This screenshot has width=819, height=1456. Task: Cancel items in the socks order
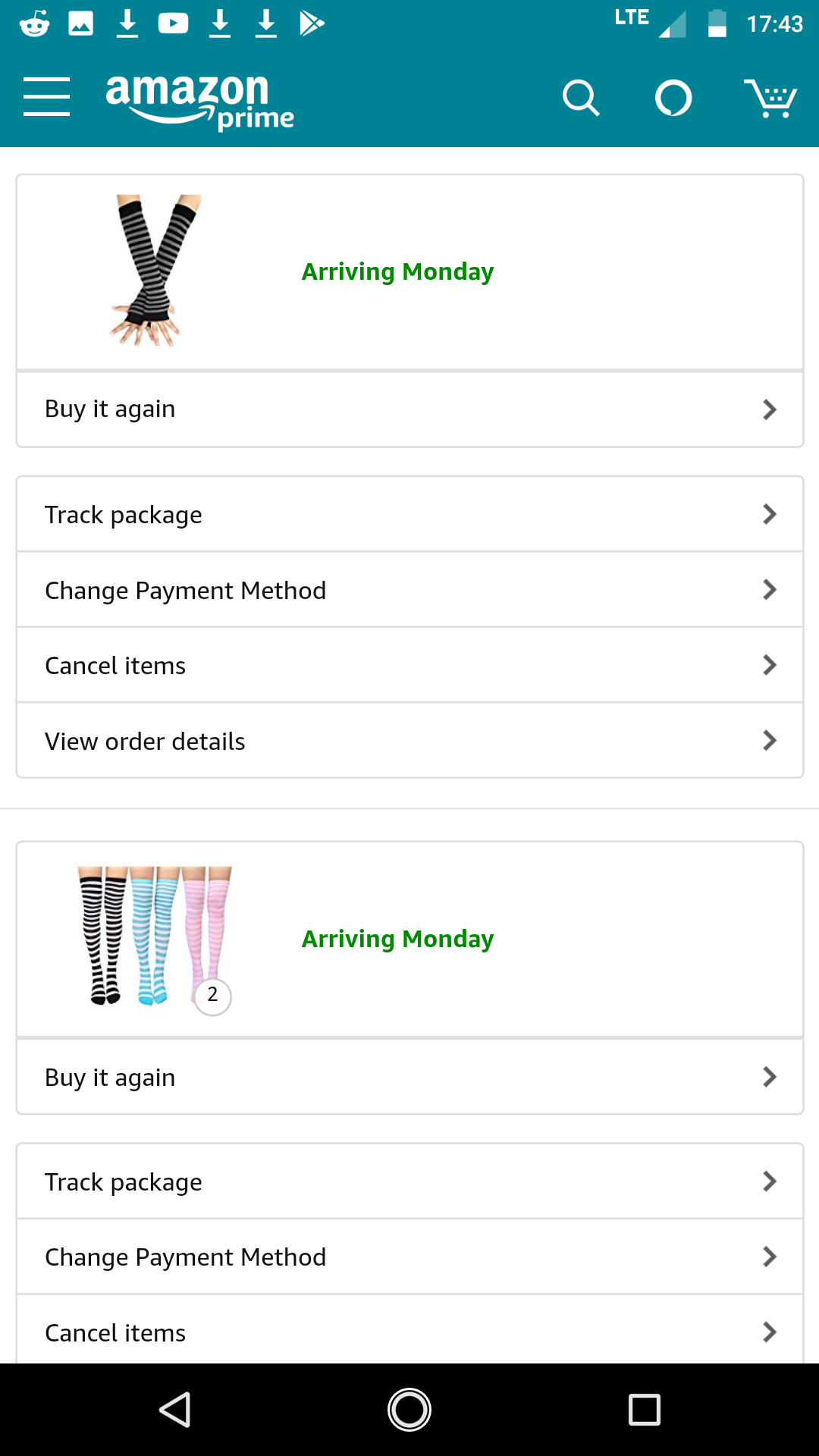pyautogui.click(x=409, y=1332)
